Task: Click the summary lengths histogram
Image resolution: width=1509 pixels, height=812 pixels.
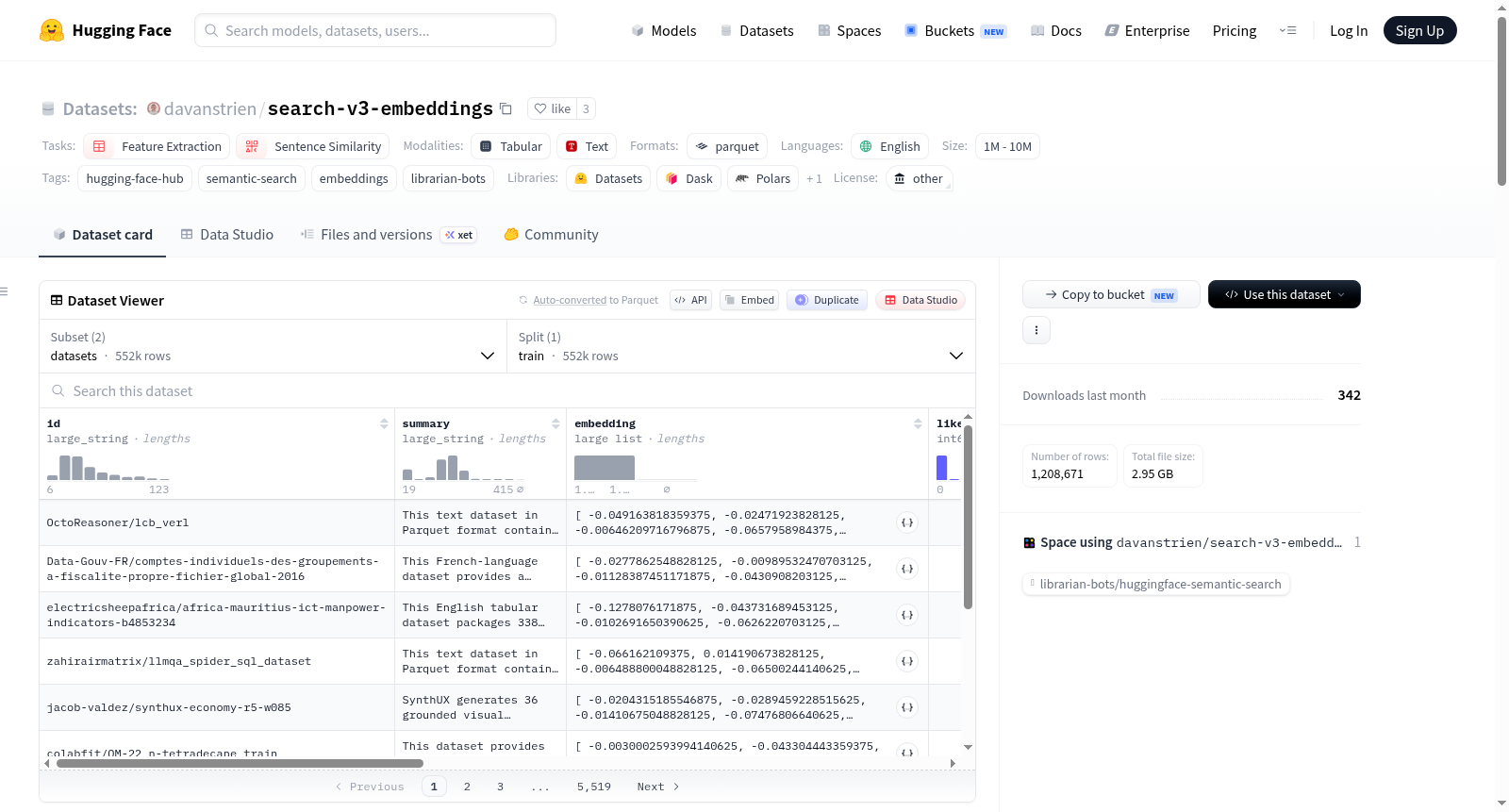Action: click(x=463, y=468)
